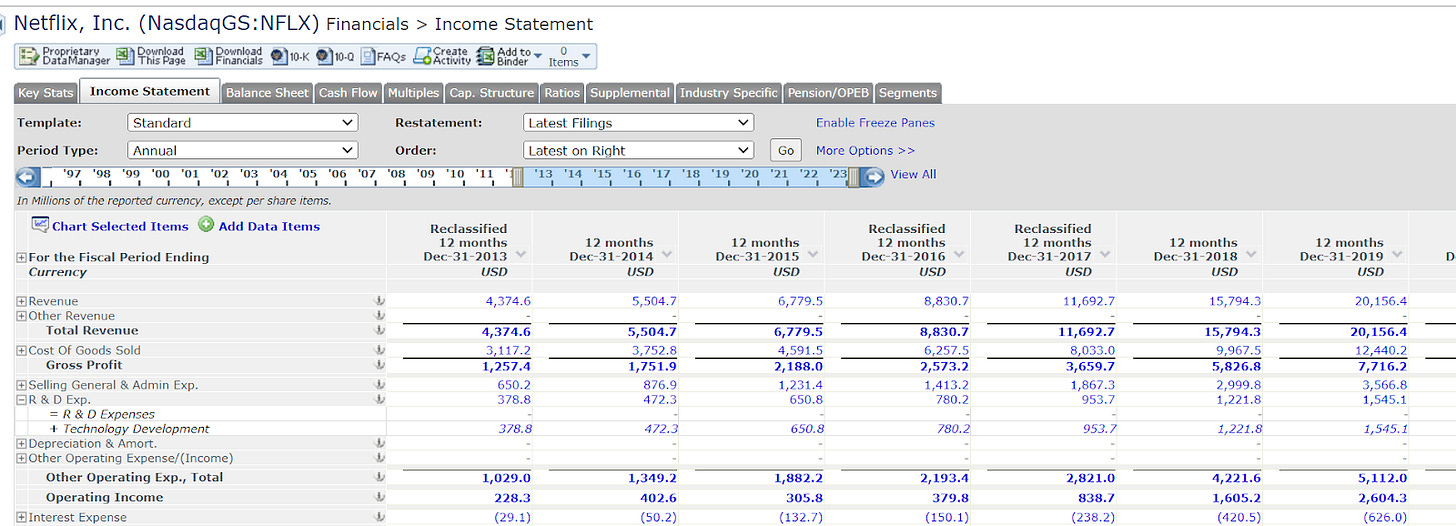Open Dec-31-2016 column dropdown arrow
Image resolution: width=1456 pixels, height=526 pixels.
pos(959,254)
